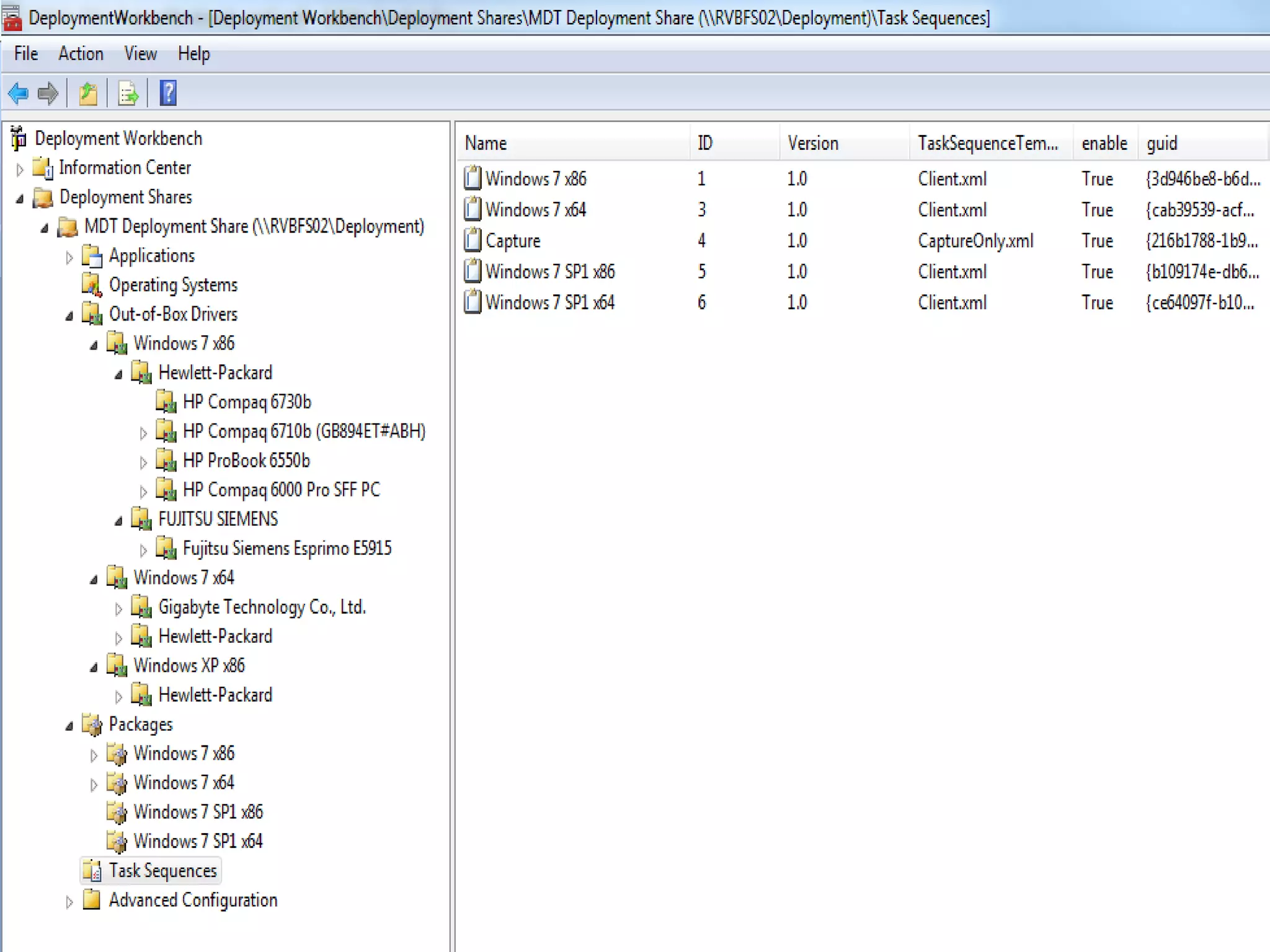The width and height of the screenshot is (1270, 952).
Task: Sort by the guid column header
Action: 1203,143
